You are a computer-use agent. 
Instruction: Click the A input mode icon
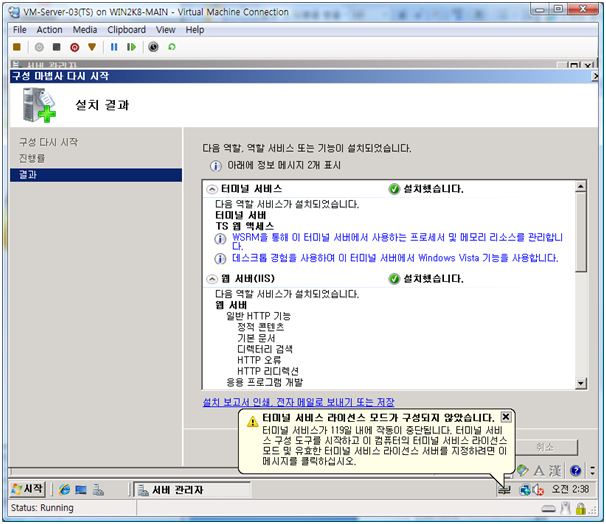coord(539,470)
